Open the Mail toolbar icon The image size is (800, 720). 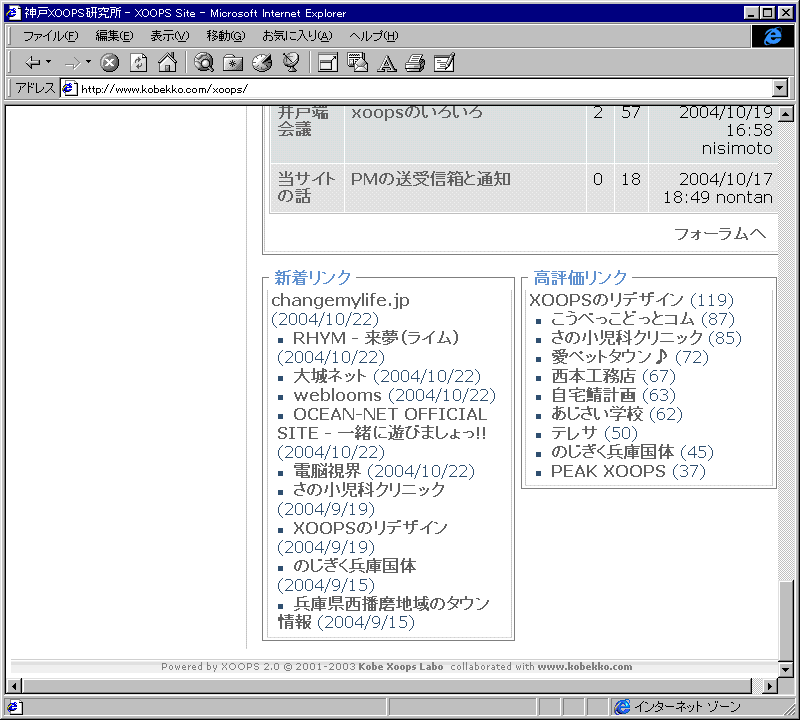tap(357, 63)
